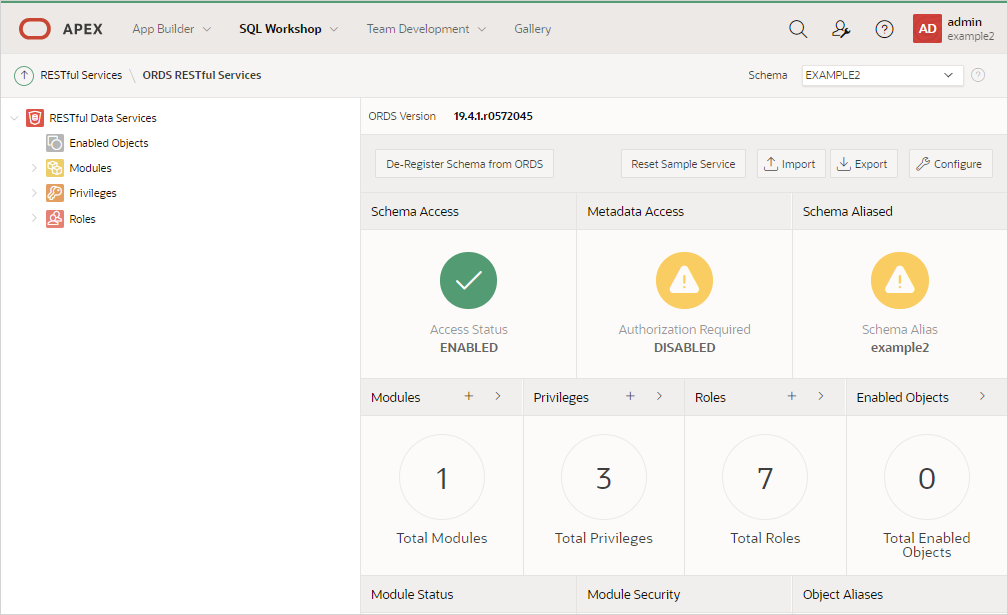Viewport: 1008px width, 615px height.
Task: Open the Team Development menu arrow
Action: (x=482, y=30)
